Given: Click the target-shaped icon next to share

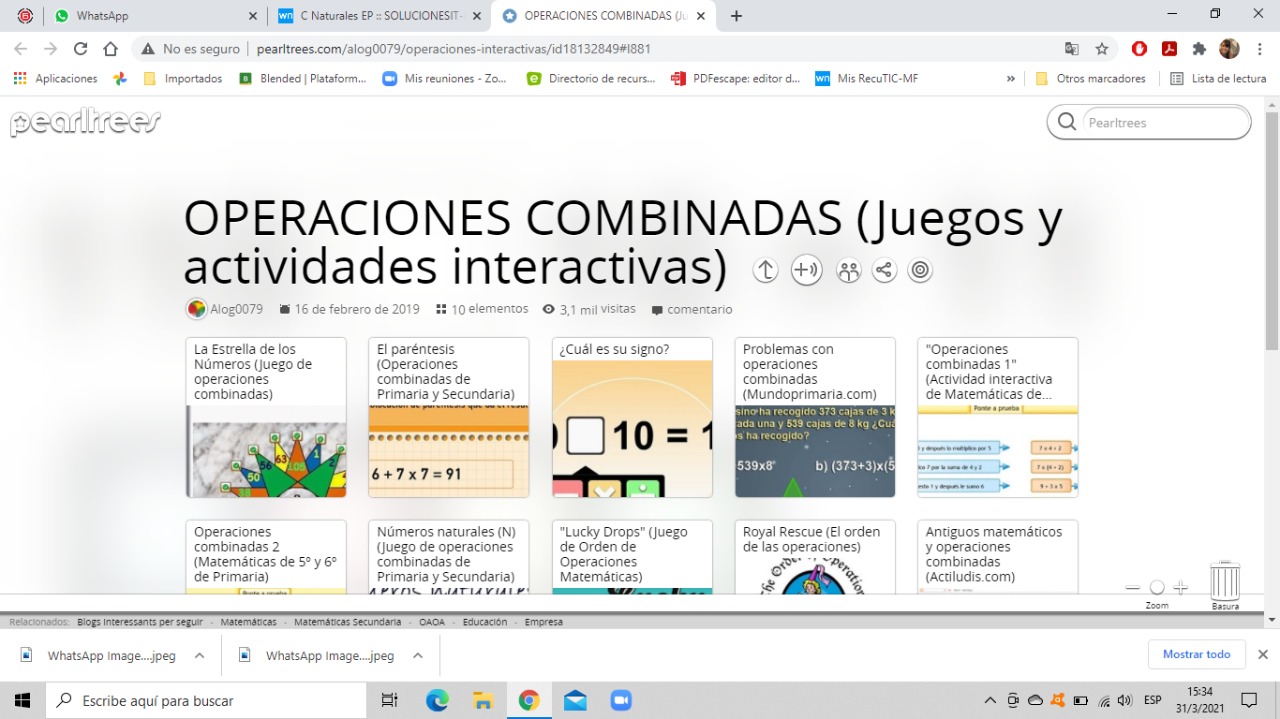Looking at the screenshot, I should pos(919,270).
